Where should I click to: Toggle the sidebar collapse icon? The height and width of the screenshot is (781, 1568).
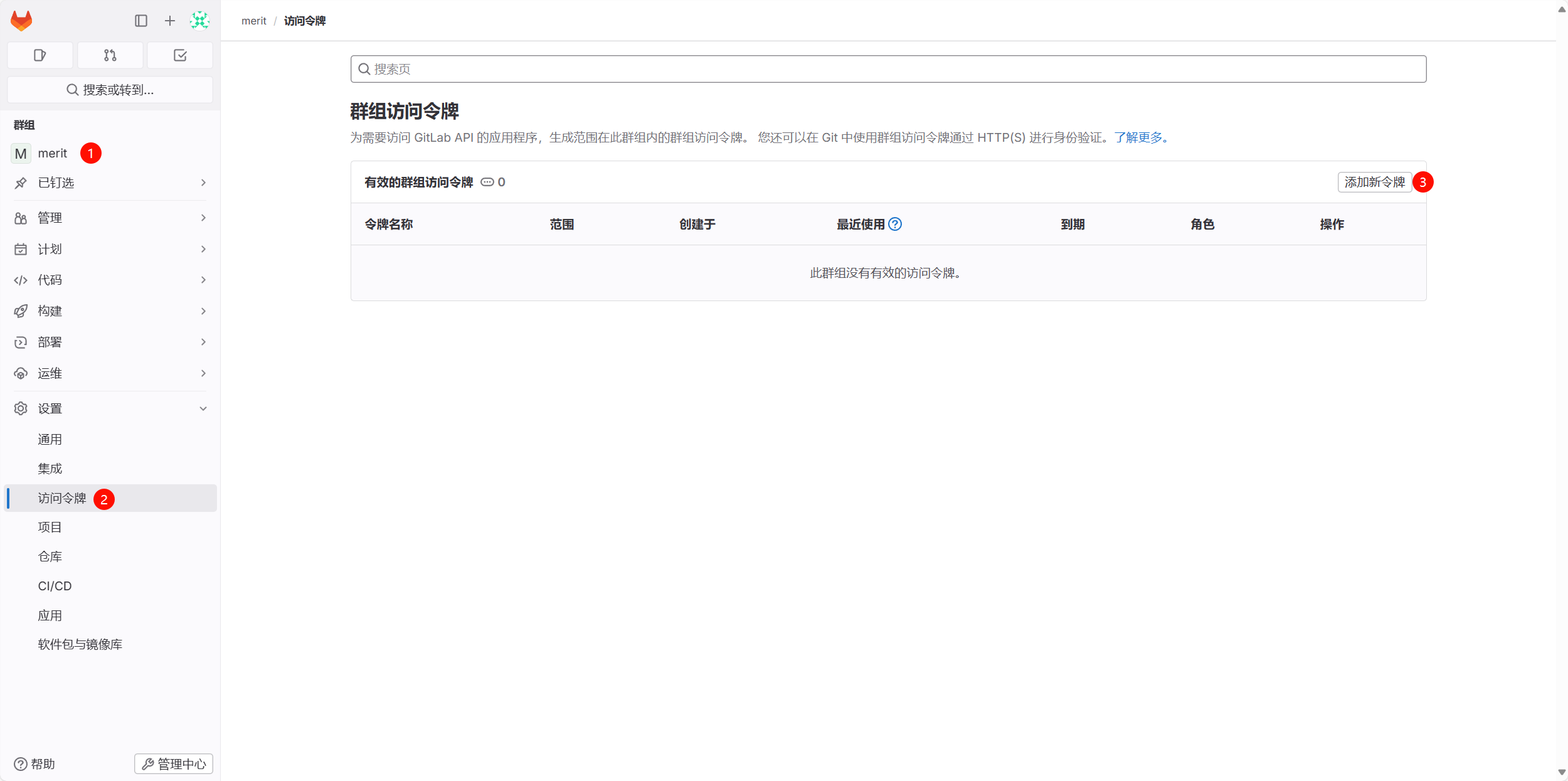click(x=141, y=21)
